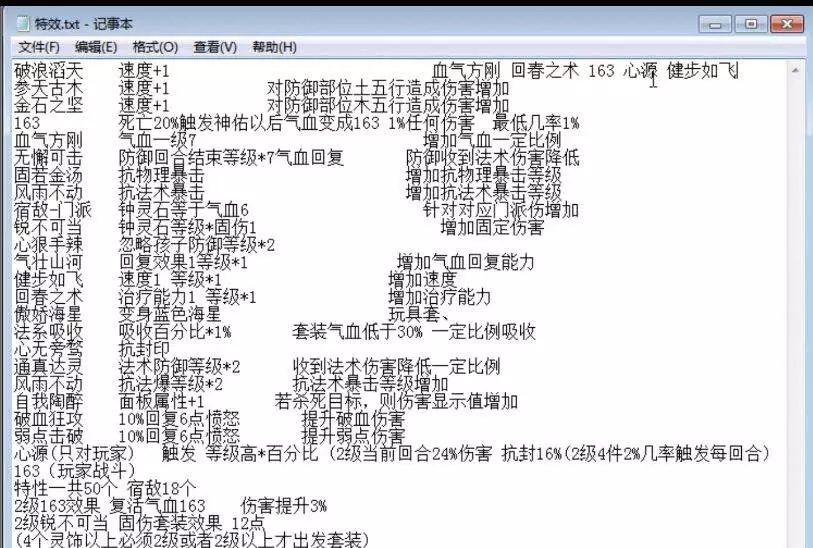Click on the text 心源(只对玩家)
Screen dimensions: 813x548
pos(74,454)
